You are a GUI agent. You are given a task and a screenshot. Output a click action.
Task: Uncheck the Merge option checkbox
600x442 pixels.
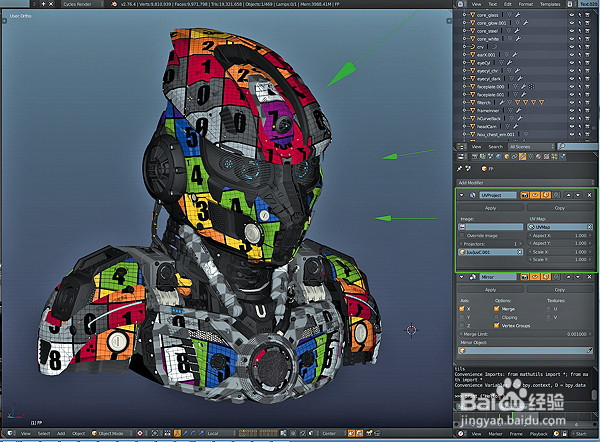click(497, 308)
